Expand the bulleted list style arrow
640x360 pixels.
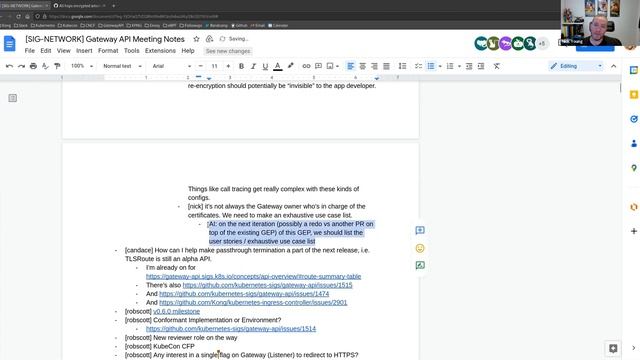click(440, 66)
